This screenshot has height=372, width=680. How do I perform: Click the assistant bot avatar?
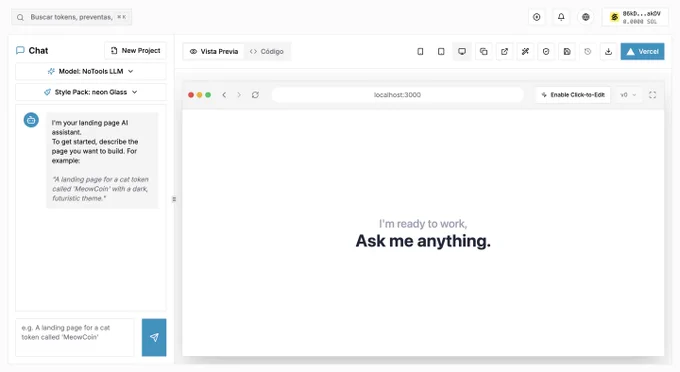tap(31, 120)
